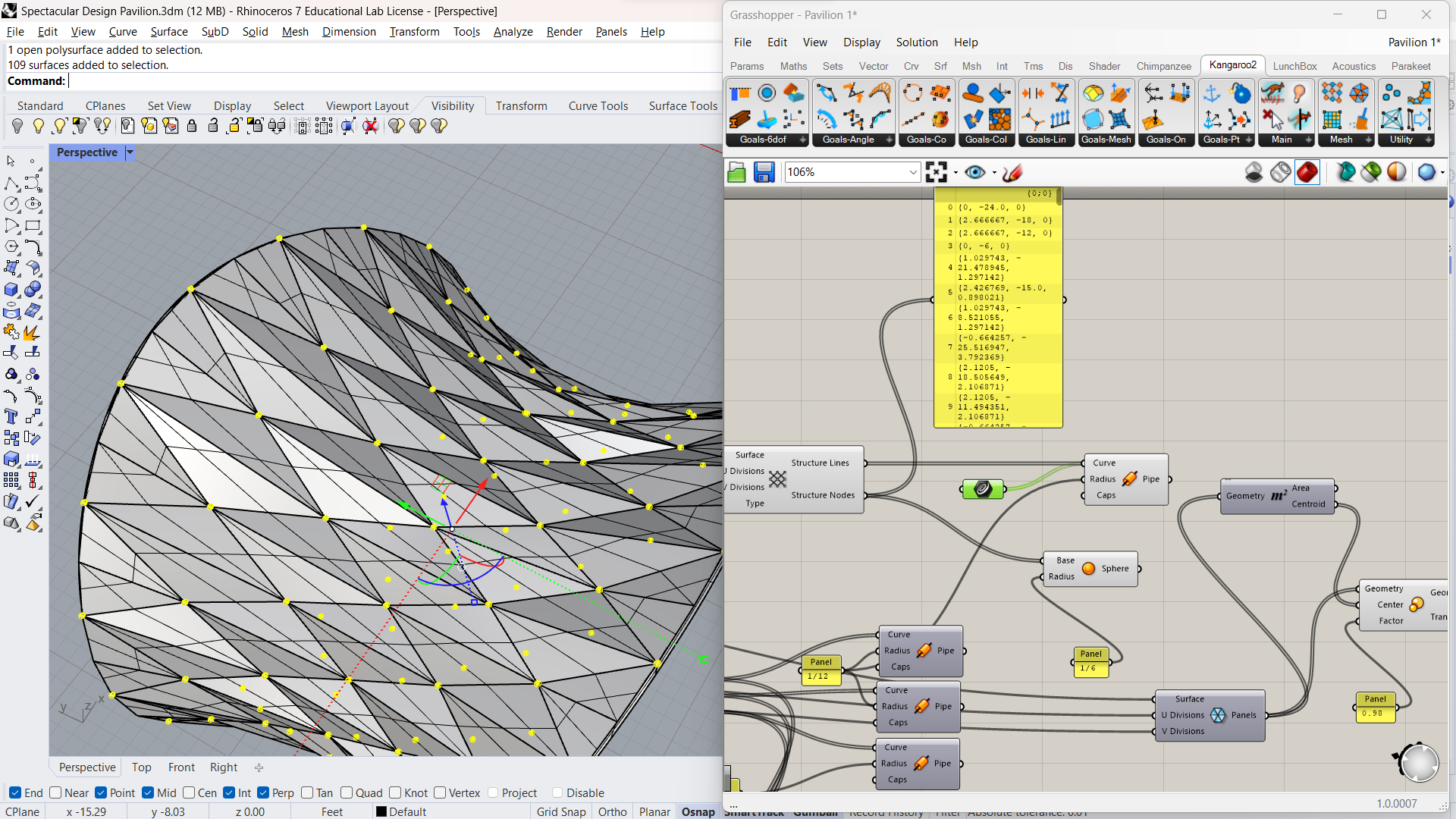Open the Analyze menu in Rhino
The image size is (1456, 819).
coord(513,32)
